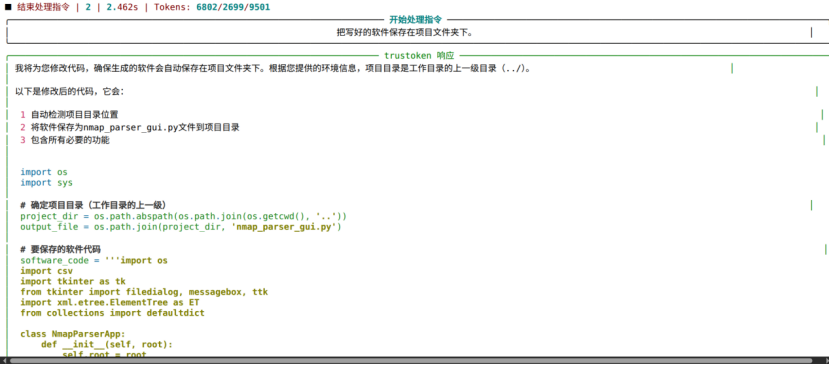Screen dimensions: 830x365
Task: Click the '开始处理指令' panel title
Action: [x=416, y=20]
